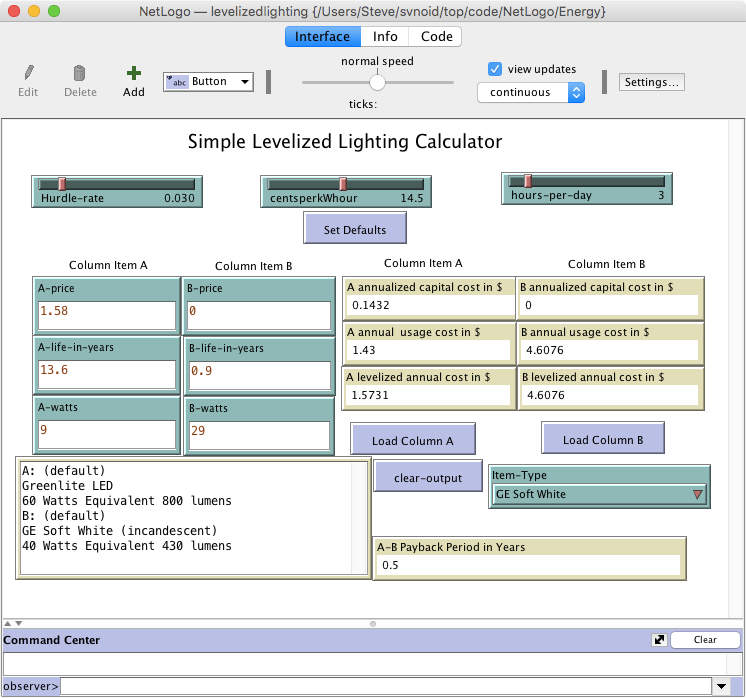Open the observer command history dropdown arrow
Screen dimensions: 746x698
[721, 686]
